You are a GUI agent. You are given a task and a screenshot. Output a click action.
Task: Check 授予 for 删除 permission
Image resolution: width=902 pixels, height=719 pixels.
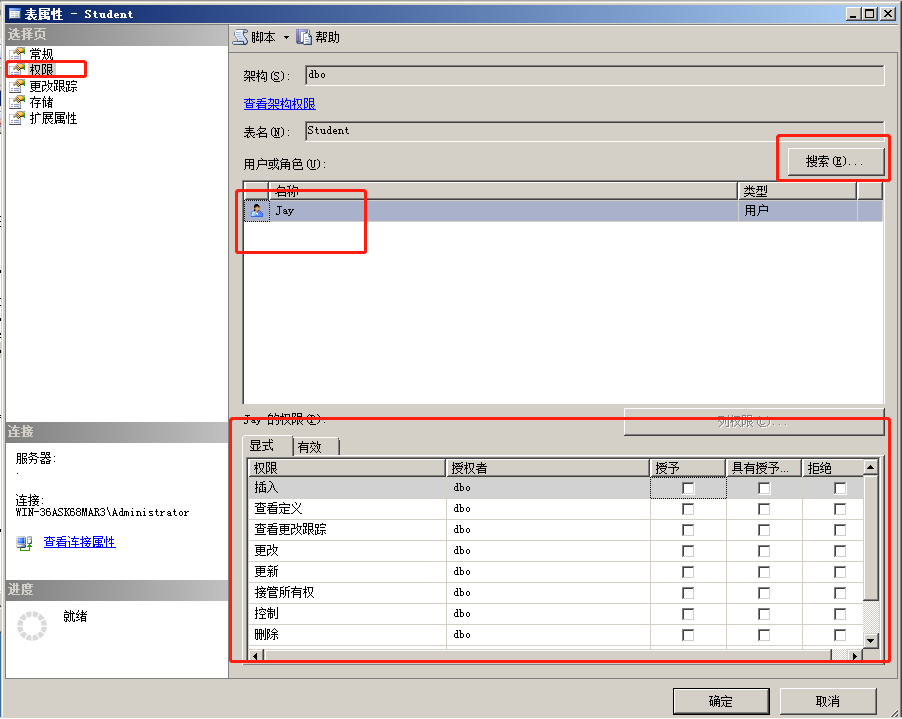[688, 635]
